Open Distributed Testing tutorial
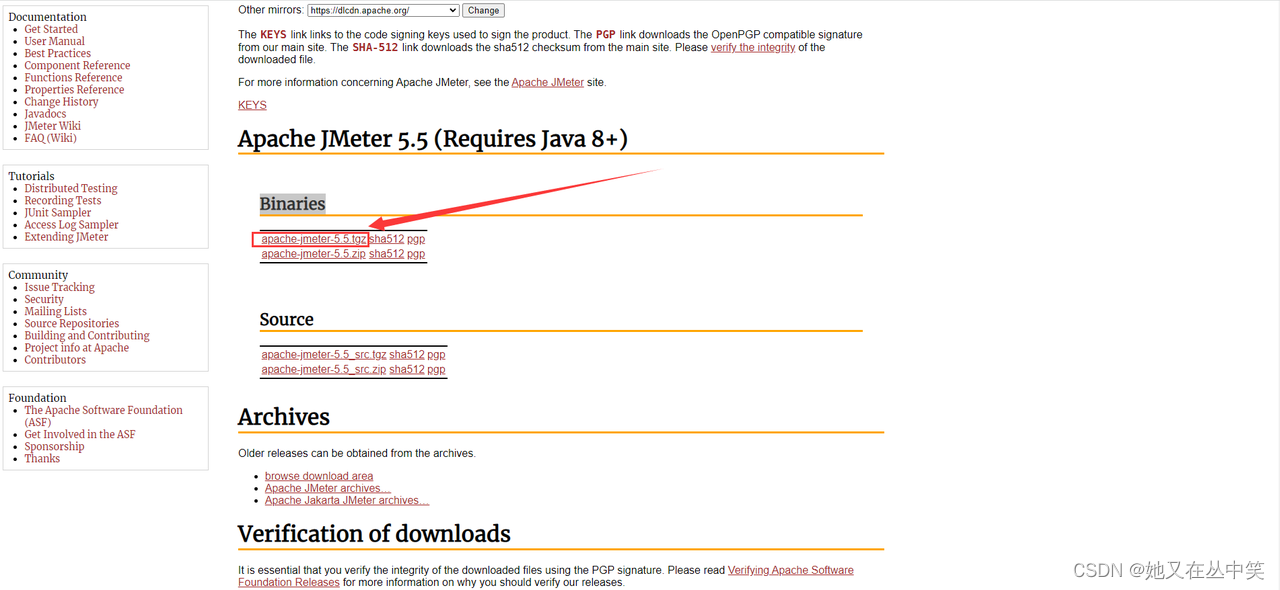 click(x=71, y=188)
